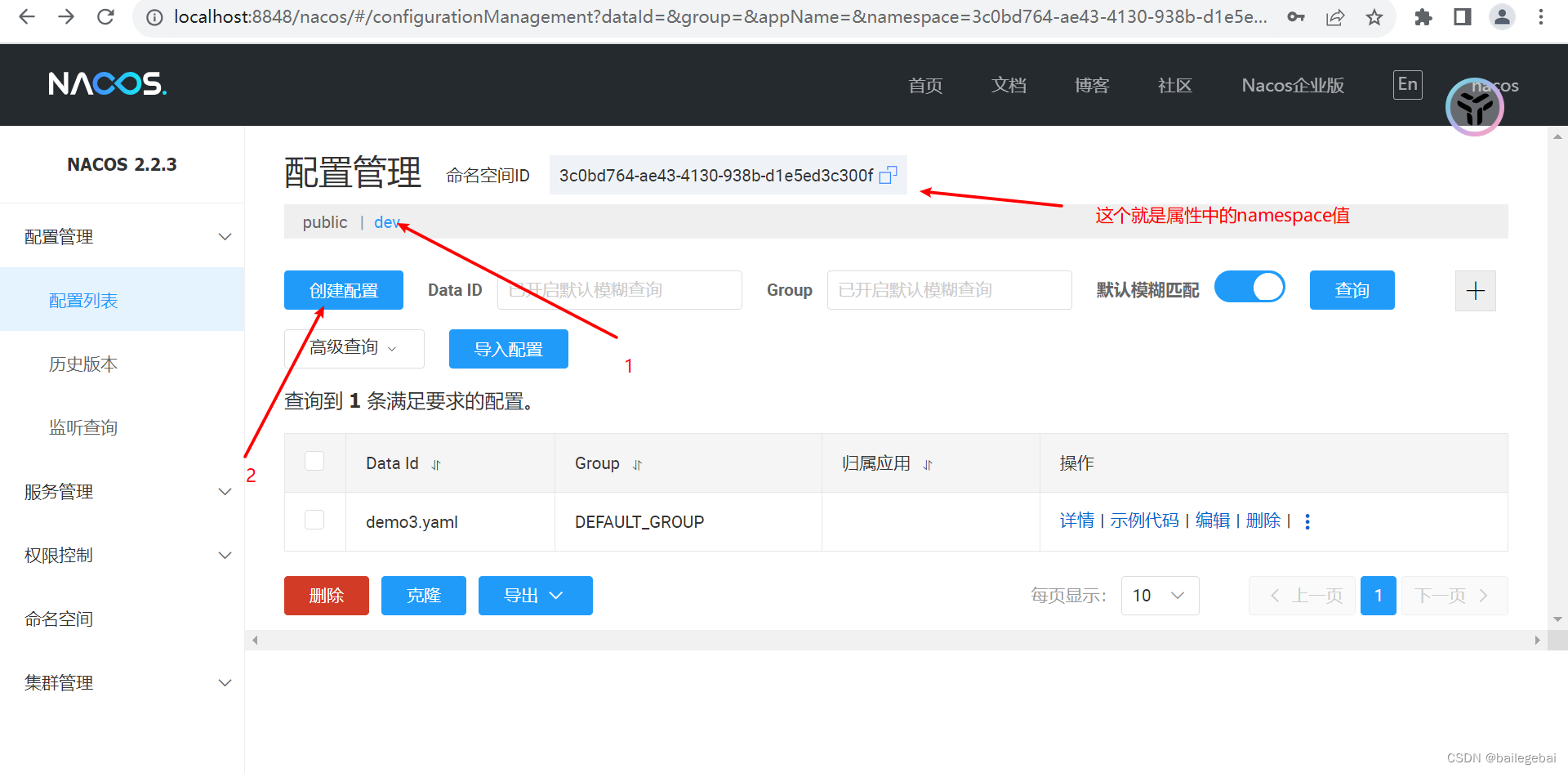
Task: Click the vertical scrollbar down arrow
Action: tap(1557, 619)
